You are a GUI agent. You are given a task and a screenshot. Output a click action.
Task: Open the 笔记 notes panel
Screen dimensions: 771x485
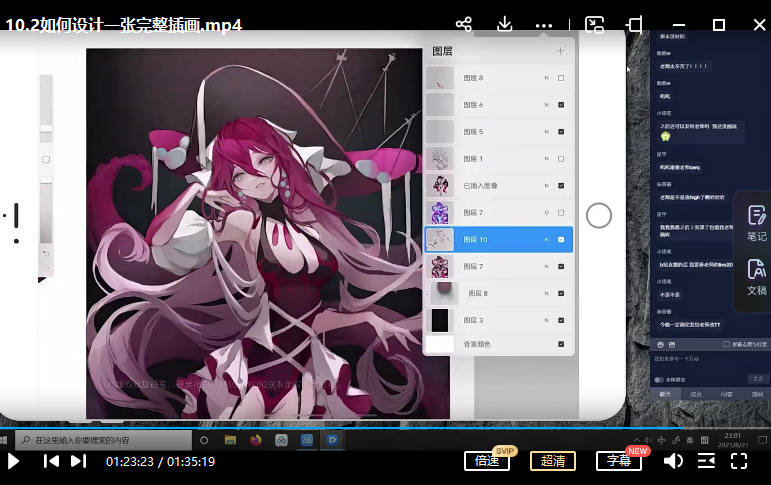756,222
